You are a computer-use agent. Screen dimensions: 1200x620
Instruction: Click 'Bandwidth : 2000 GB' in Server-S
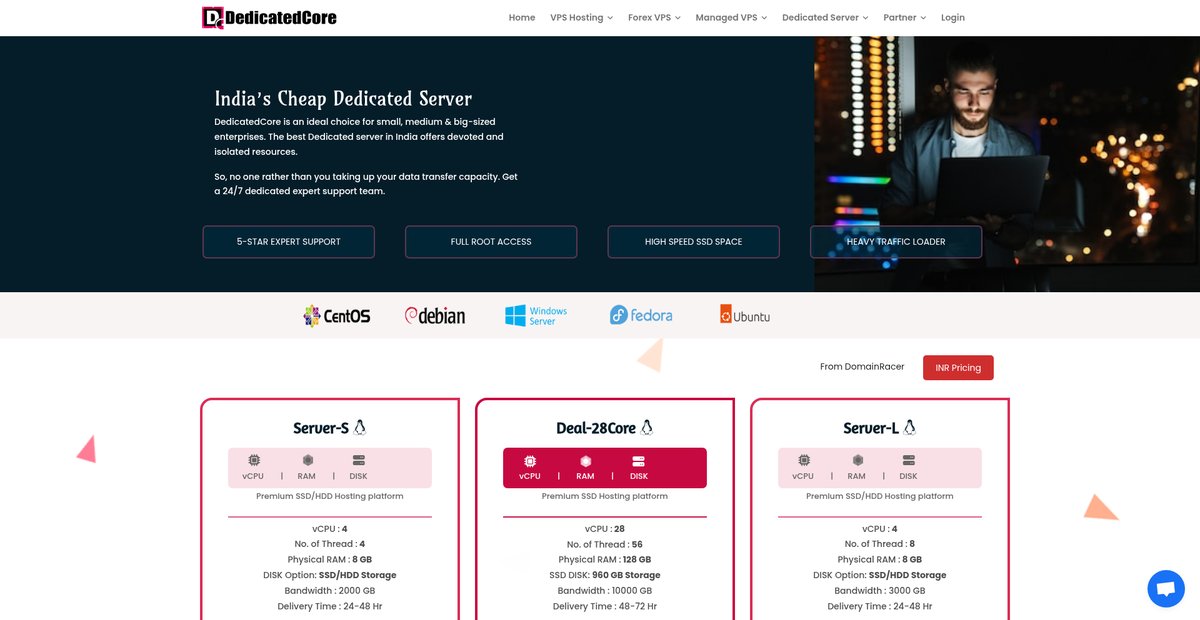(x=330, y=591)
